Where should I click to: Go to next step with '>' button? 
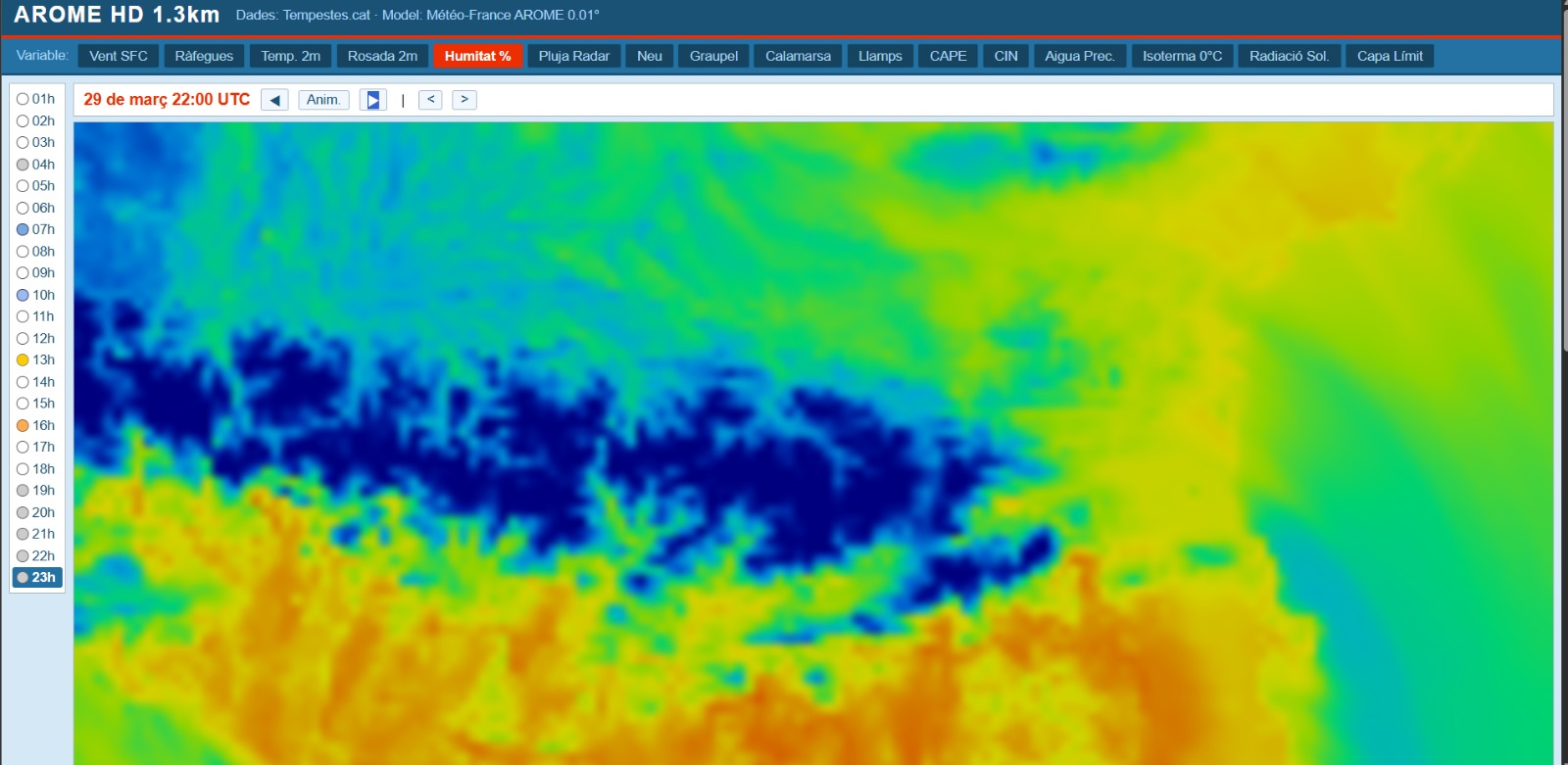465,100
